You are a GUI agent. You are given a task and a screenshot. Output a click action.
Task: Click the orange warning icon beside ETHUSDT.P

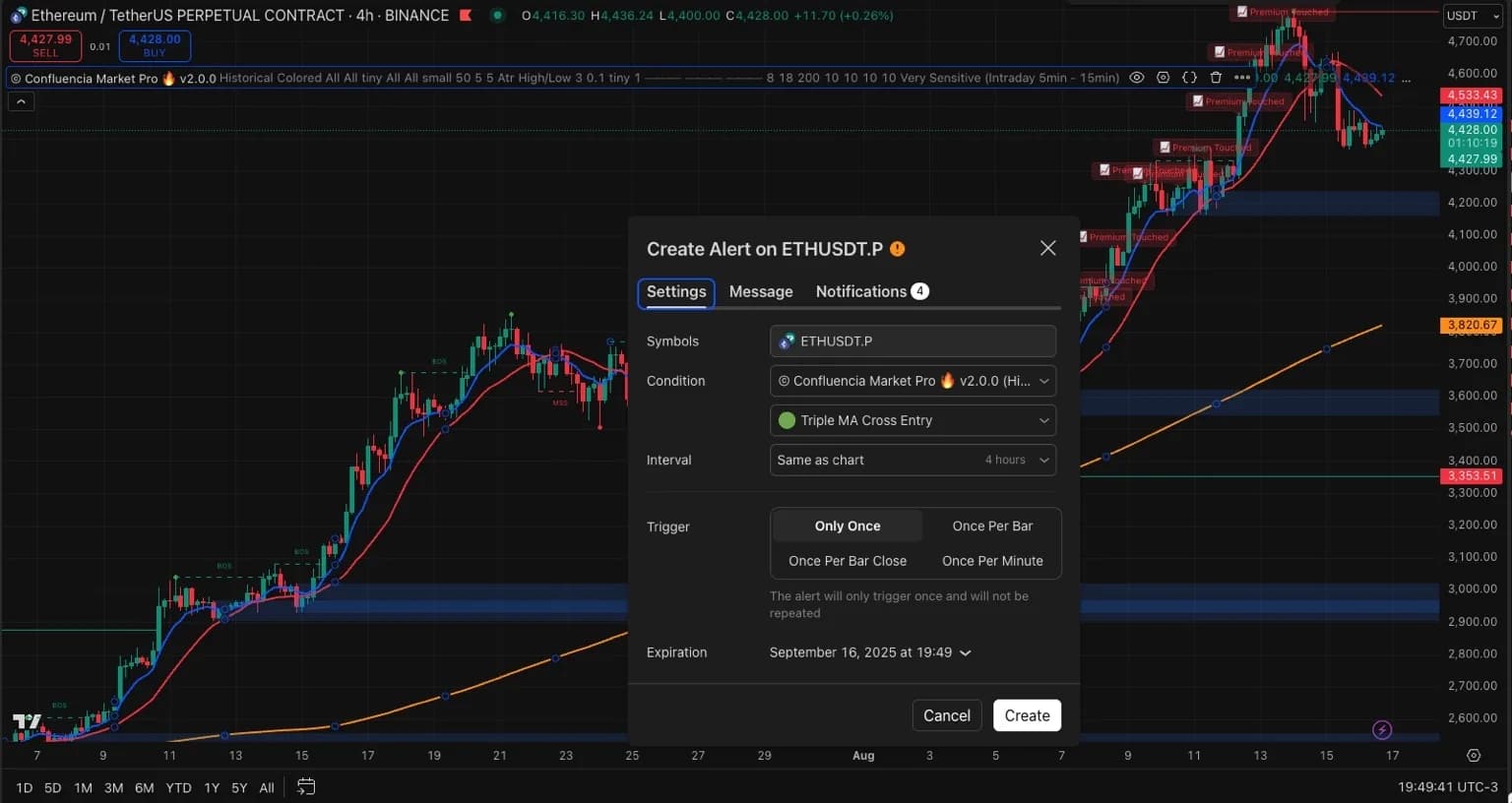point(898,249)
